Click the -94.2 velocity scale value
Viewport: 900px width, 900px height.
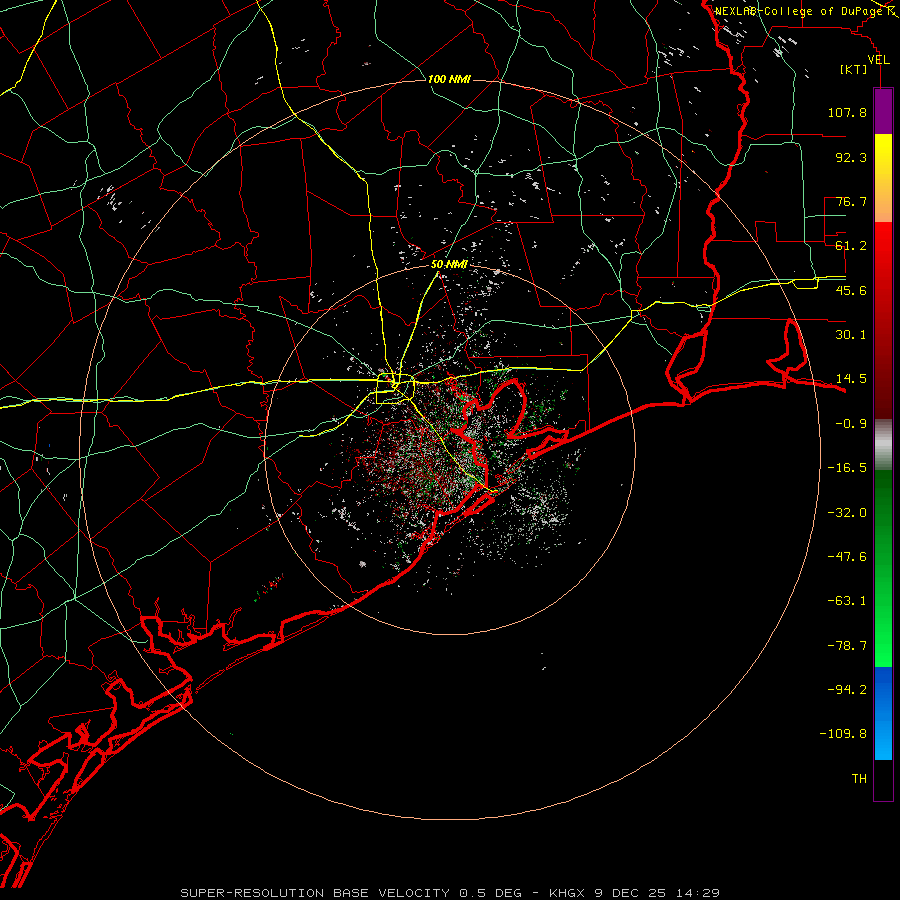coord(847,689)
